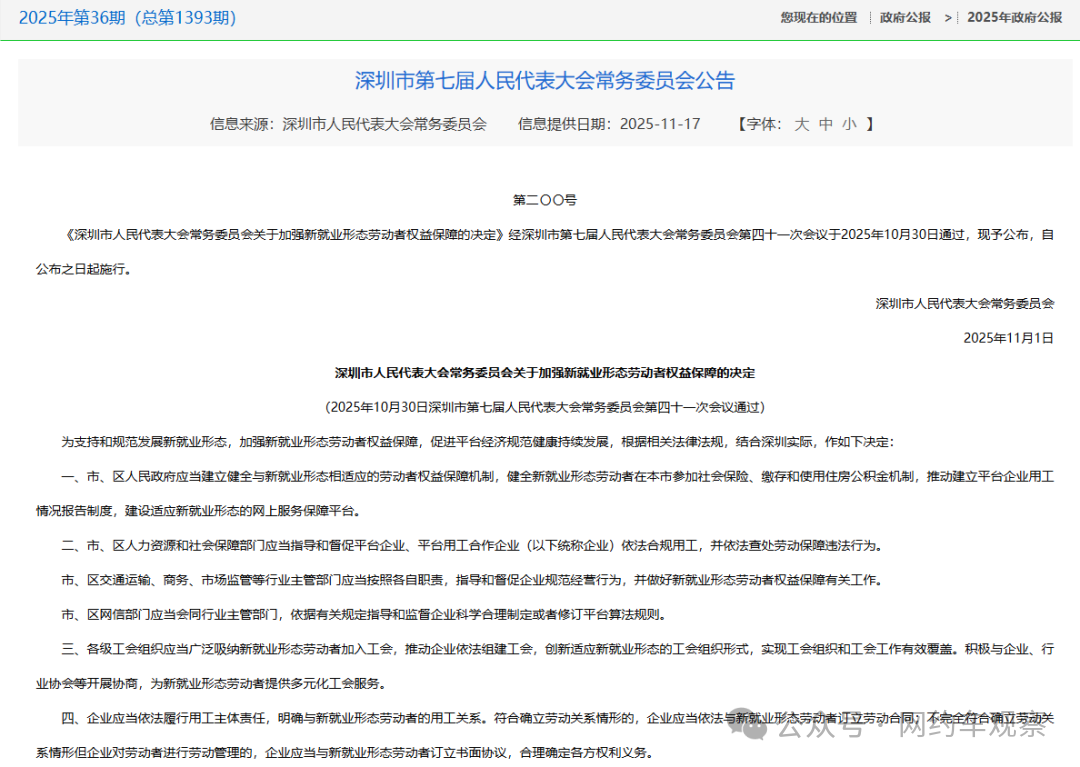
Task: Click the announcement number 第二〇〇号
Action: coord(545,200)
